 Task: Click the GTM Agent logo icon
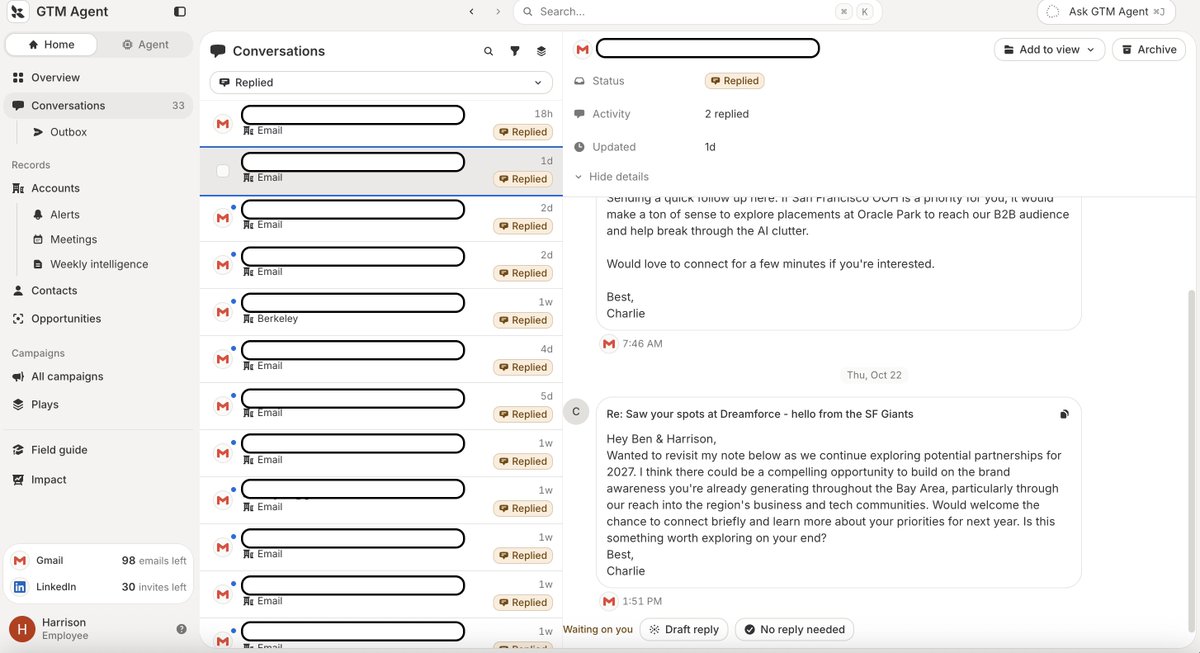pos(18,12)
